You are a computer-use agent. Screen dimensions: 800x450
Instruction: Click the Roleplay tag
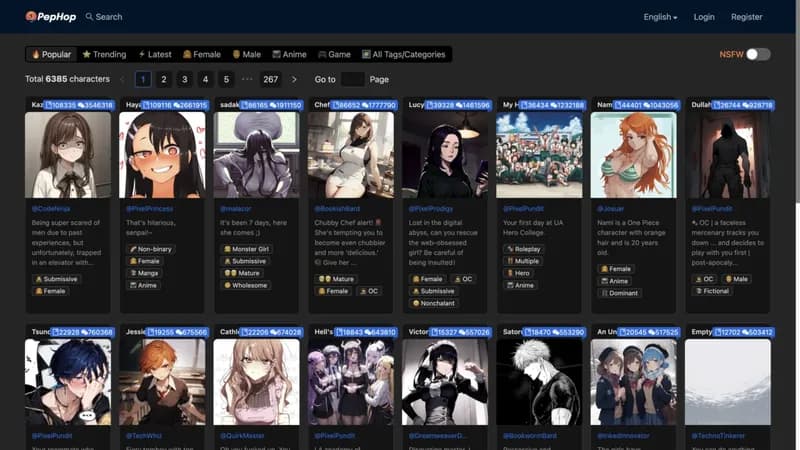pos(523,249)
